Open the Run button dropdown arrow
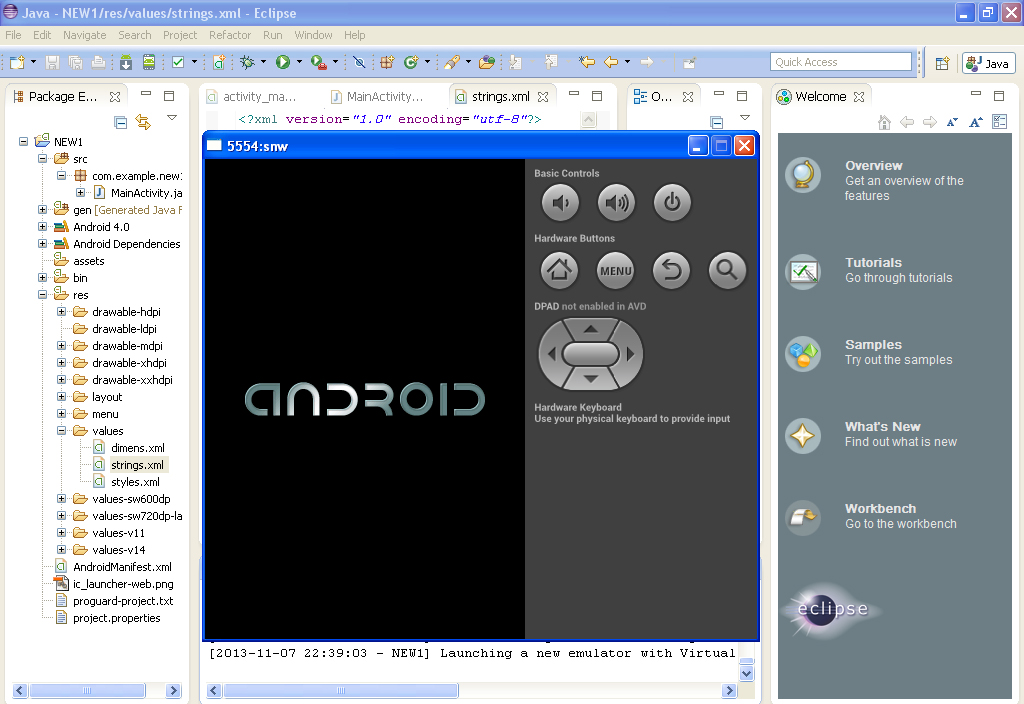 click(x=299, y=62)
